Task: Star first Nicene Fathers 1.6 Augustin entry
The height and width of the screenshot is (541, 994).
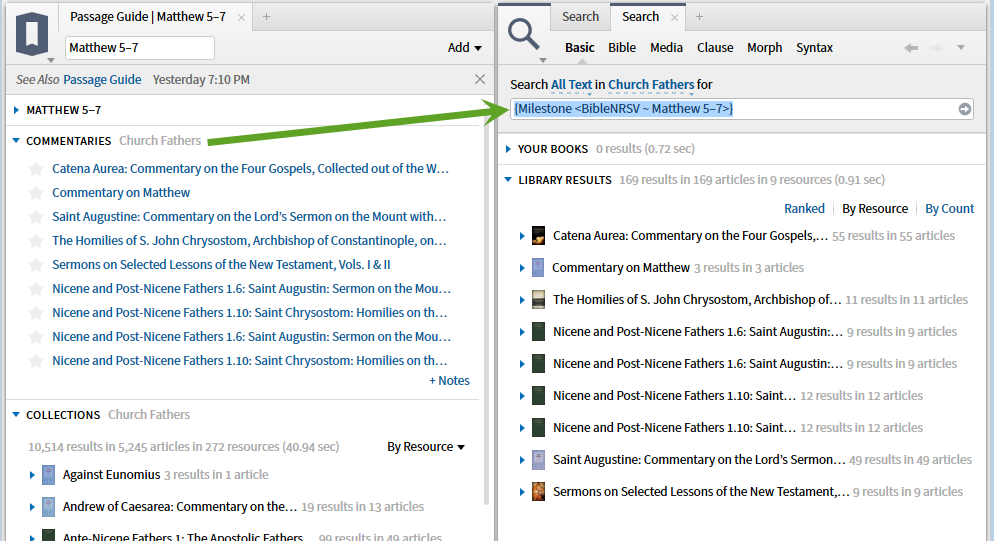Action: point(36,289)
